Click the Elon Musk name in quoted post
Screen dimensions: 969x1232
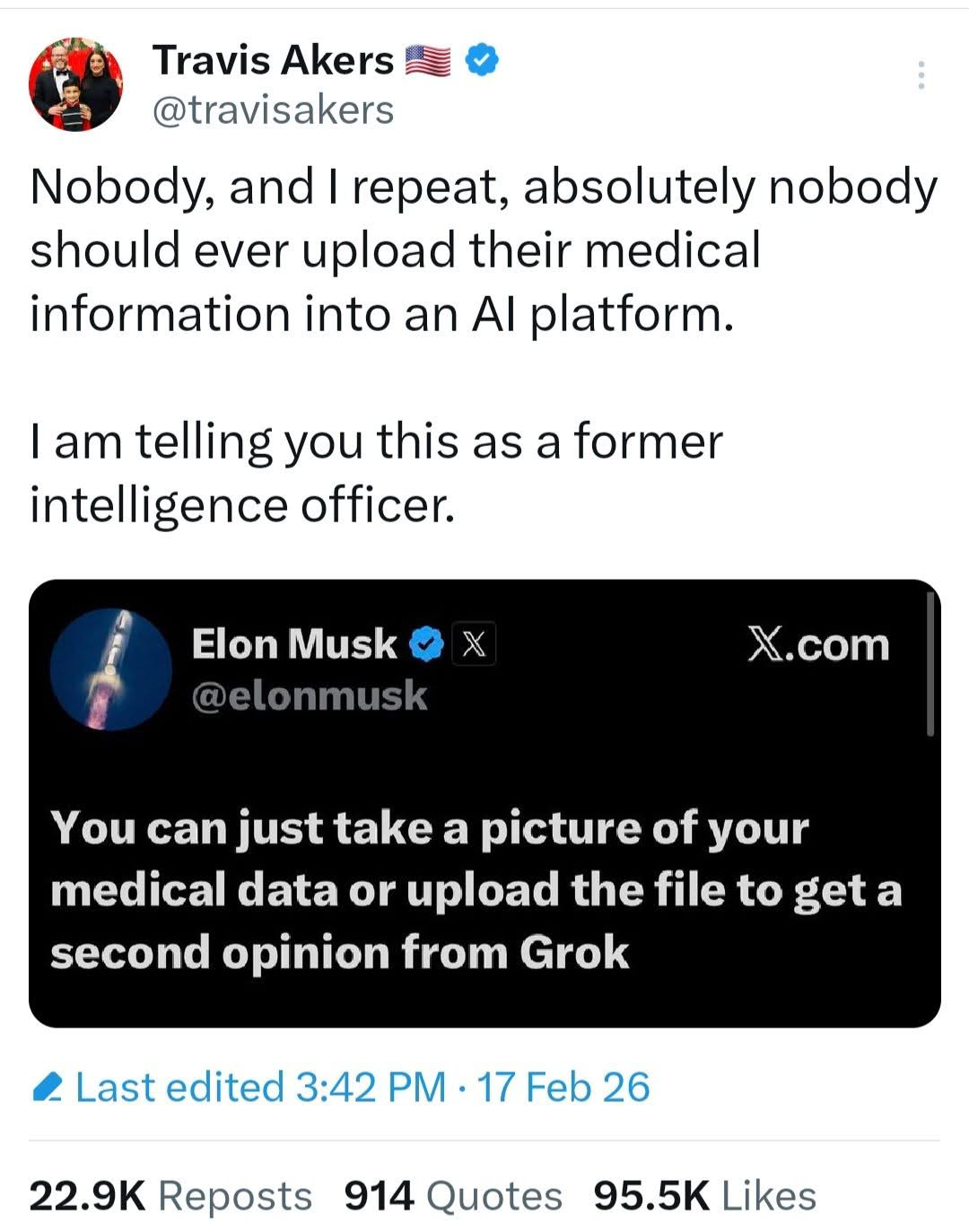coord(293,644)
